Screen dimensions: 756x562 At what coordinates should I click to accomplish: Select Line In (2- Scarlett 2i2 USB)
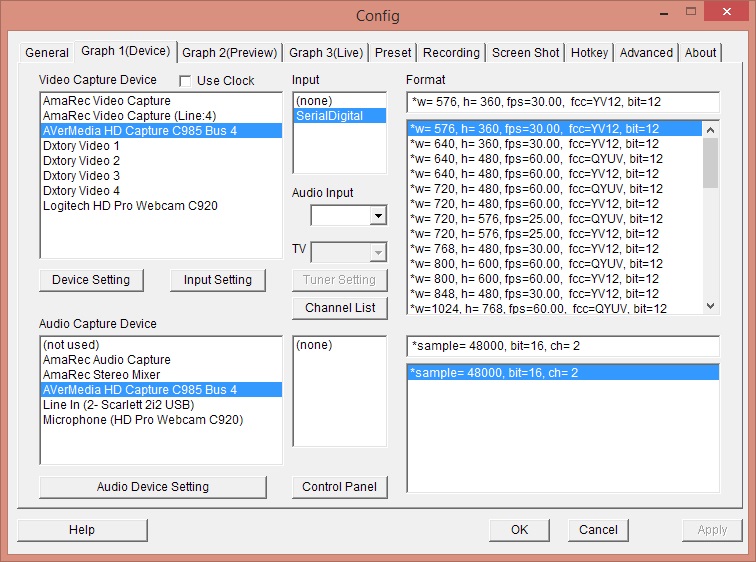coord(161,404)
